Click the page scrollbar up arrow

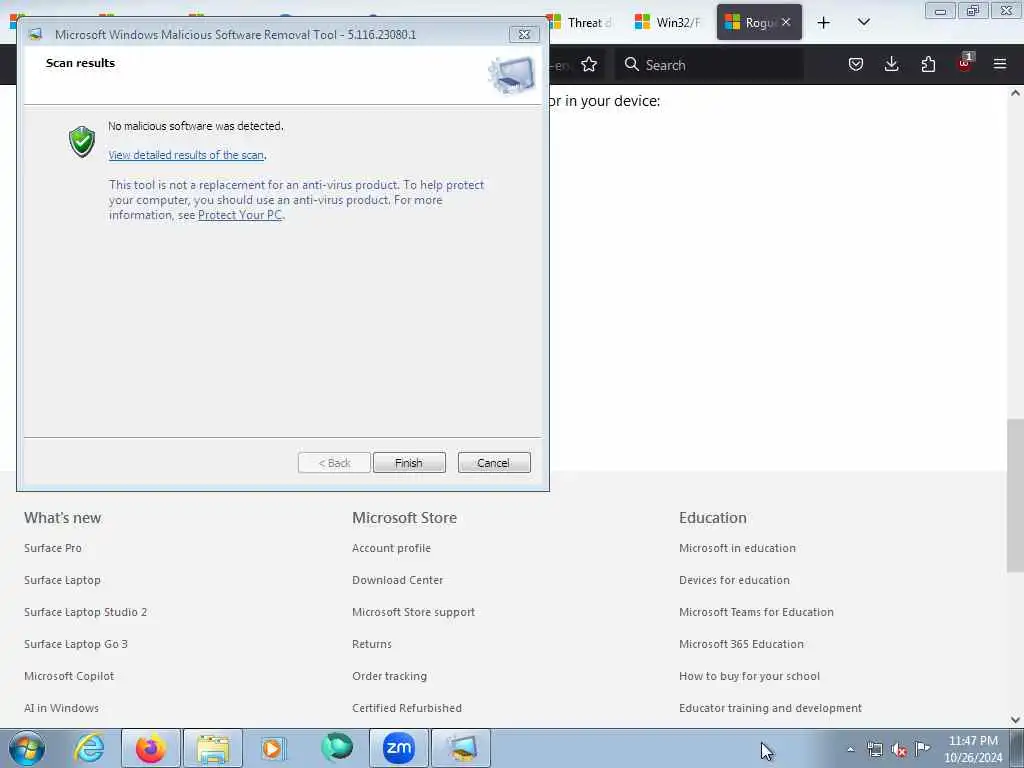coord(1016,93)
